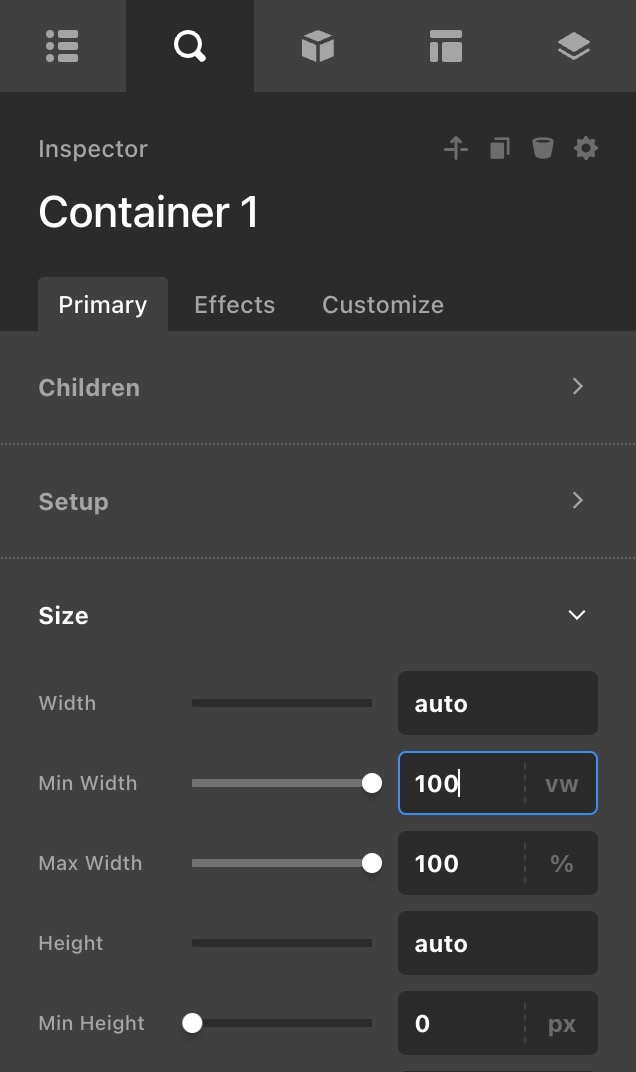Select the Inspector magnifier icon
The width and height of the screenshot is (636, 1072).
tap(189, 46)
